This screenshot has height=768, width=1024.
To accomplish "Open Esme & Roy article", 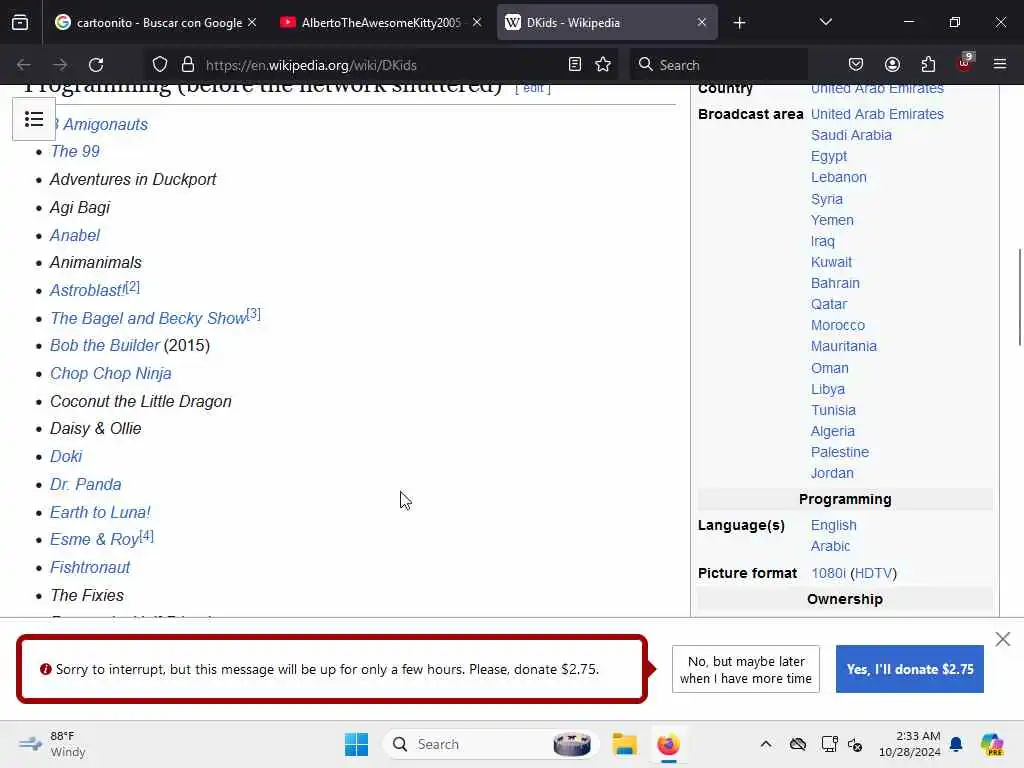I will pos(95,539).
